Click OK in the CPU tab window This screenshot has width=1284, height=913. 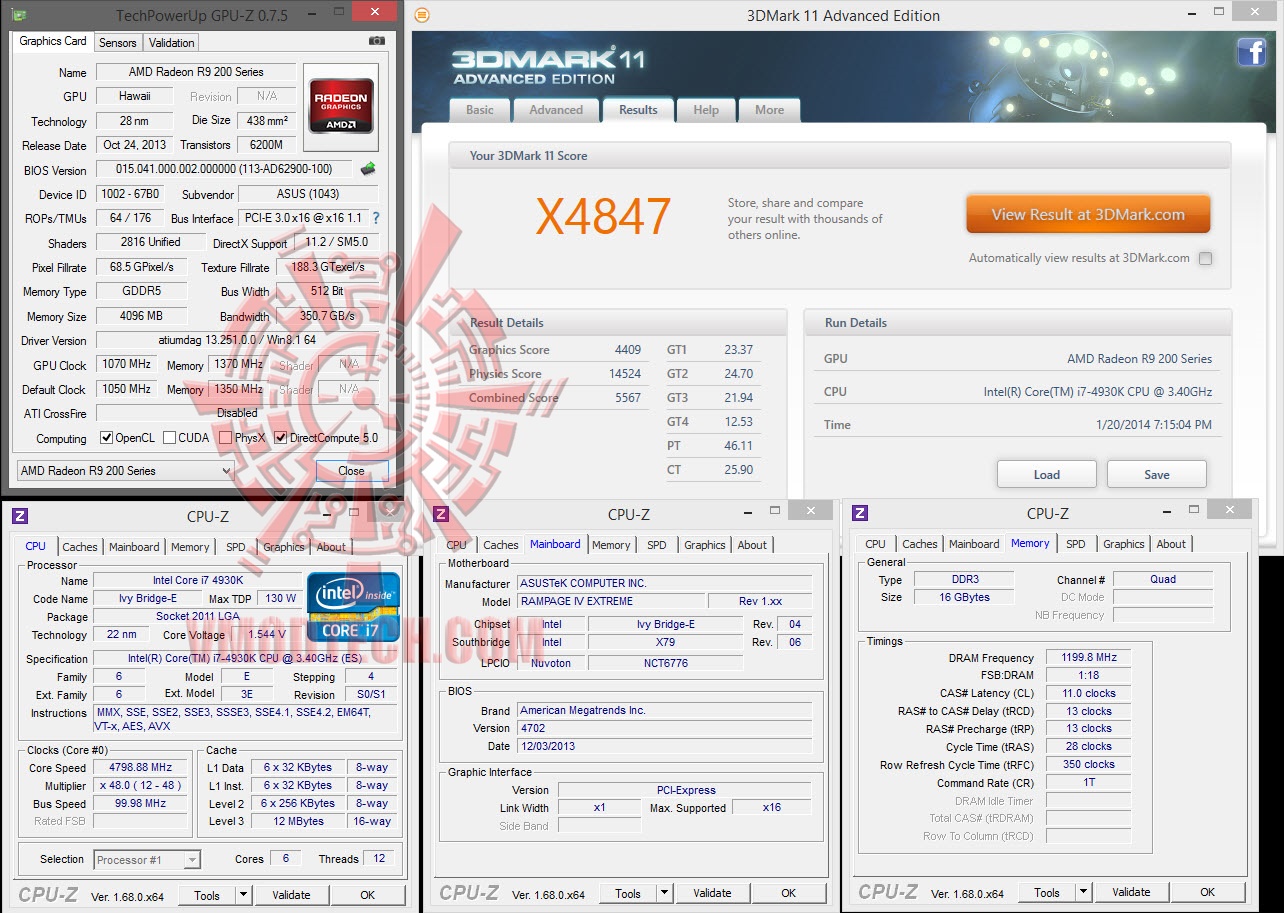pos(367,895)
